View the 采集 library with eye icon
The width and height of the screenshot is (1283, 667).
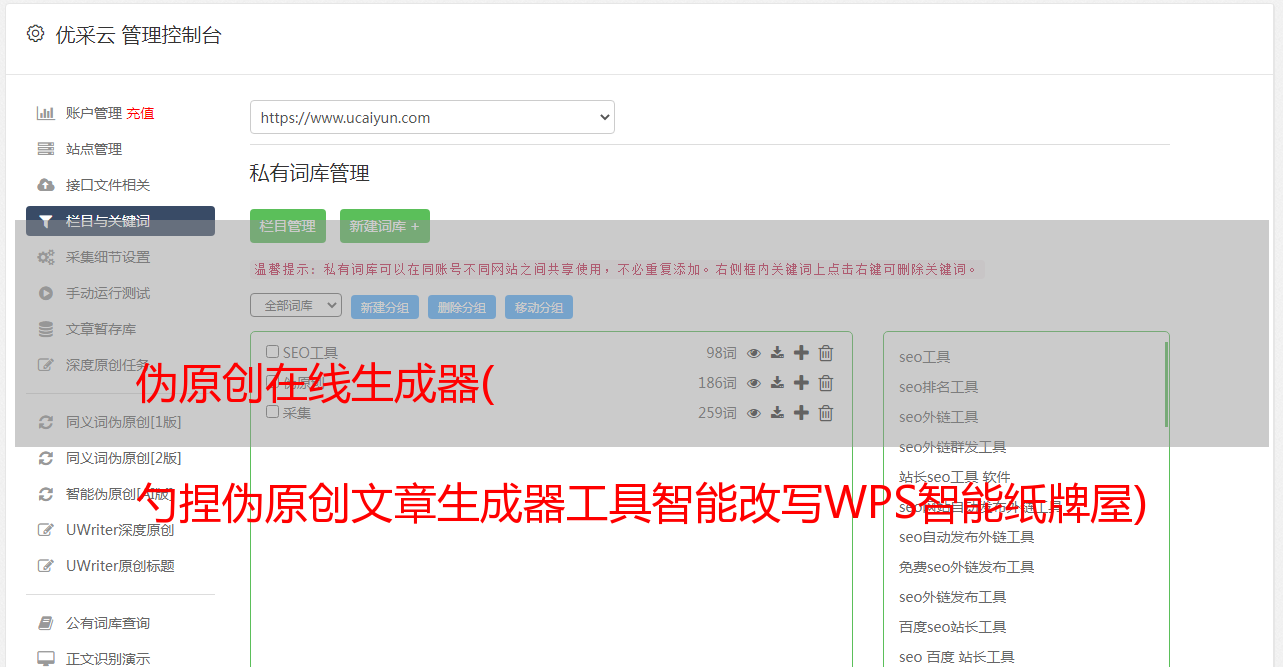pos(754,413)
